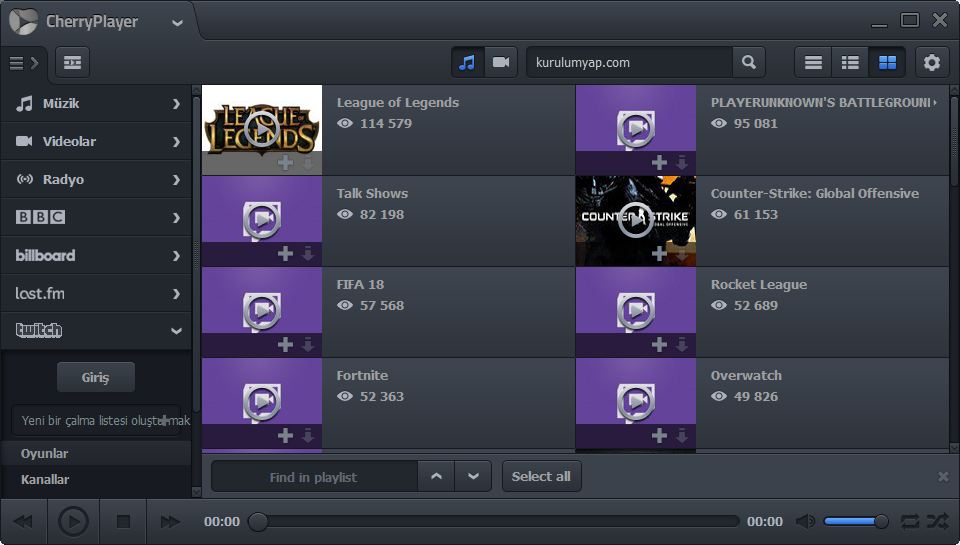This screenshot has height=545, width=960.
Task: Download arrow on Talk Shows tile
Action: pos(308,254)
